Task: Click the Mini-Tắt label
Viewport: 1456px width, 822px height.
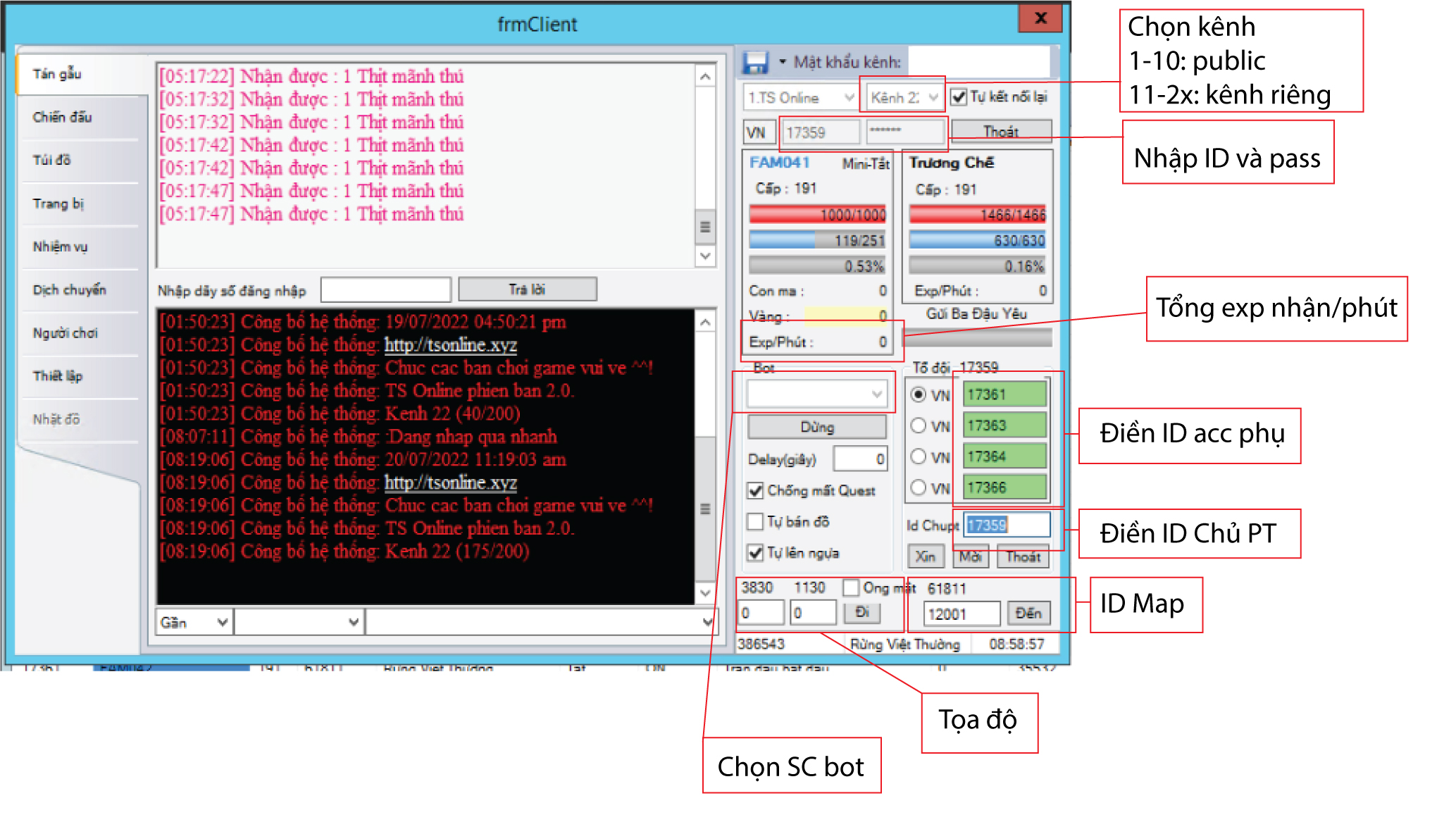Action: pos(866,163)
